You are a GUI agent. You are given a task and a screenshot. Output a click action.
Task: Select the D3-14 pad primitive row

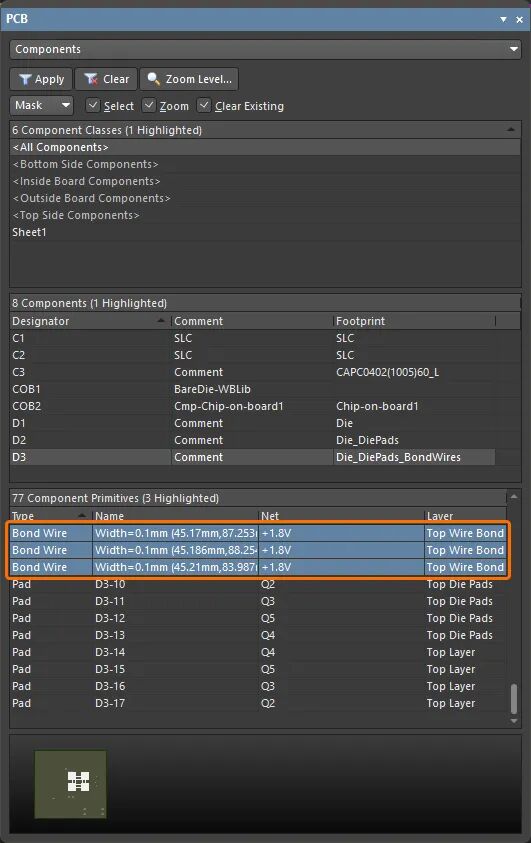[258, 652]
